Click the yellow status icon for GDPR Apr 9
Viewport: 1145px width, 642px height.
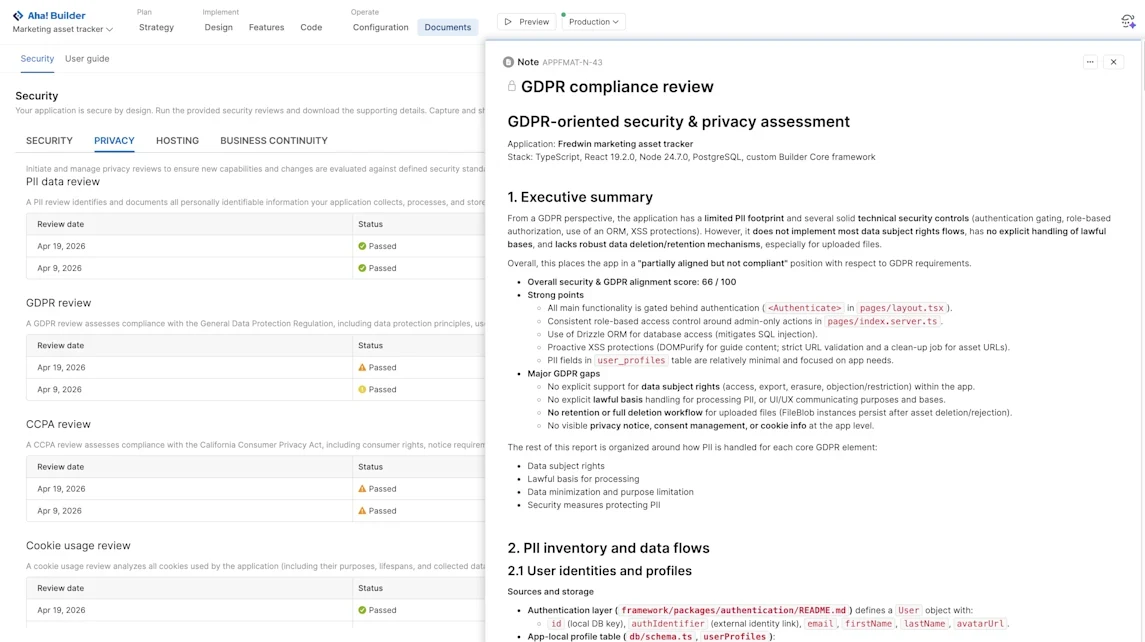pos(362,389)
